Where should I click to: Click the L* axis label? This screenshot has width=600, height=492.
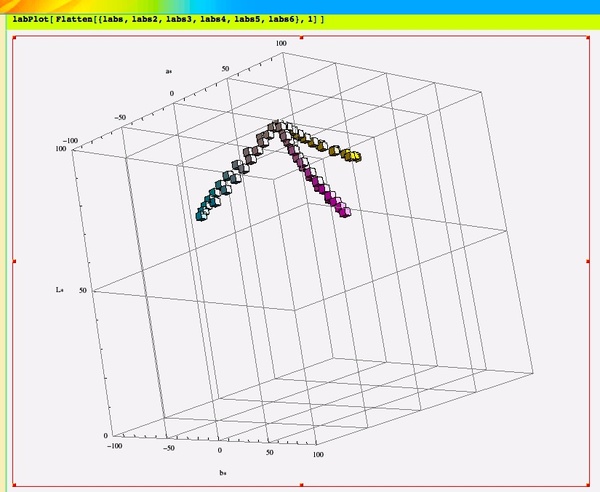click(60, 291)
